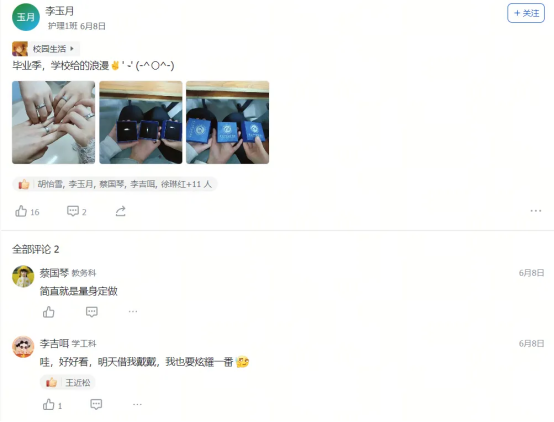Follow 李玉月 with the +关注 button
This screenshot has width=554, height=422.
point(526,13)
